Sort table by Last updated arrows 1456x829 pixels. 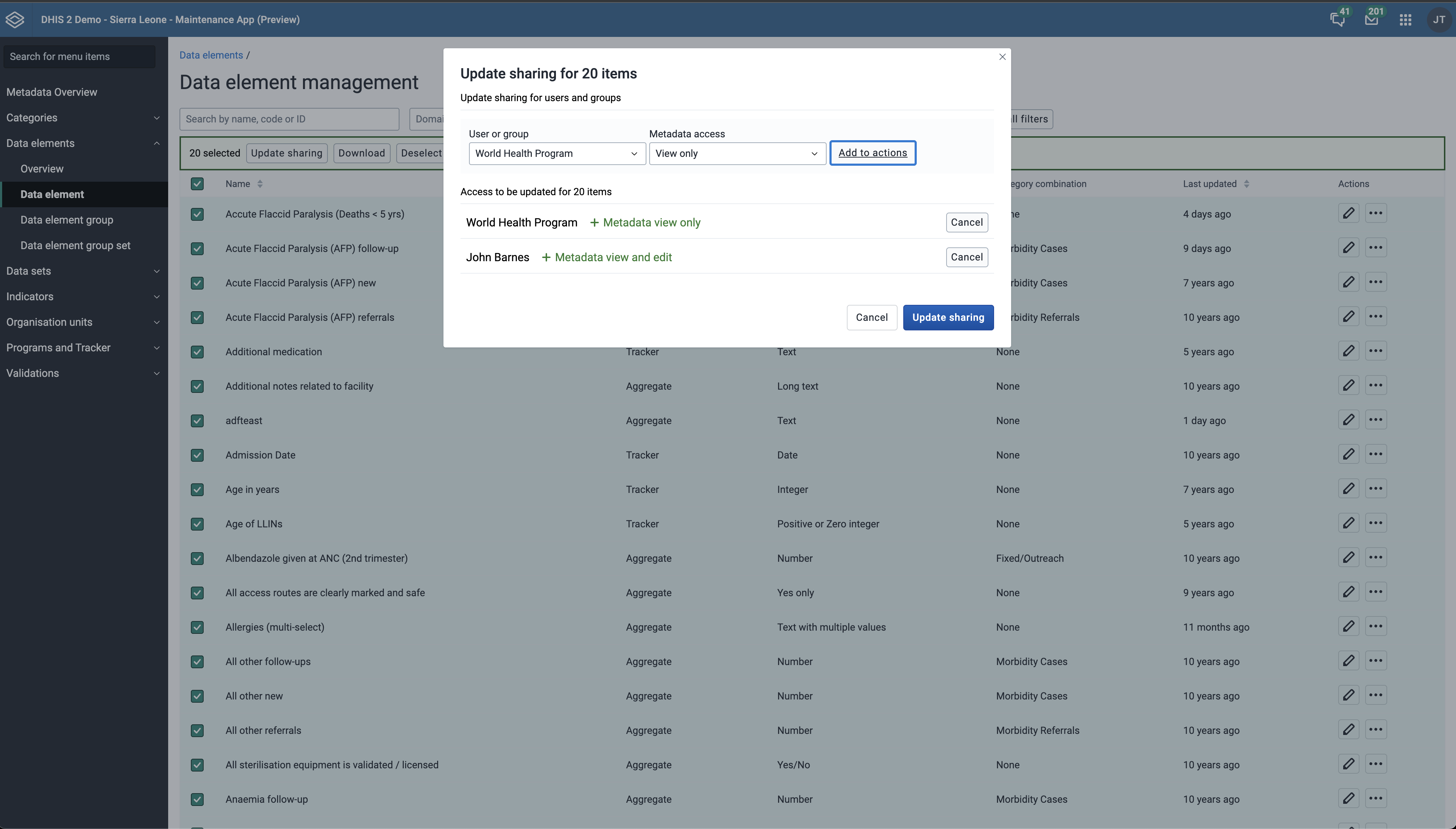pyautogui.click(x=1247, y=184)
